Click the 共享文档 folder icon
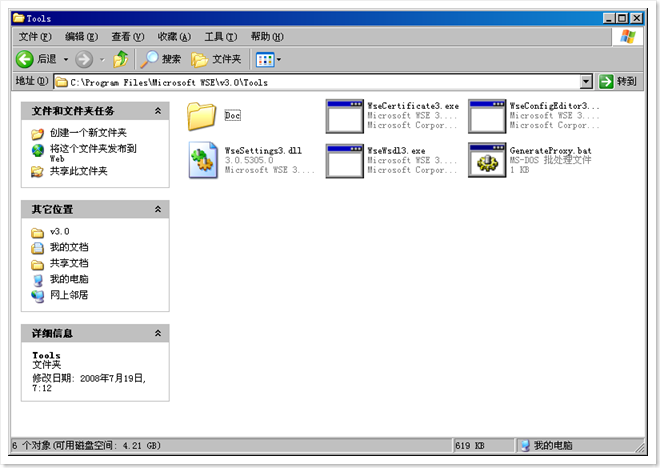 pos(37,264)
